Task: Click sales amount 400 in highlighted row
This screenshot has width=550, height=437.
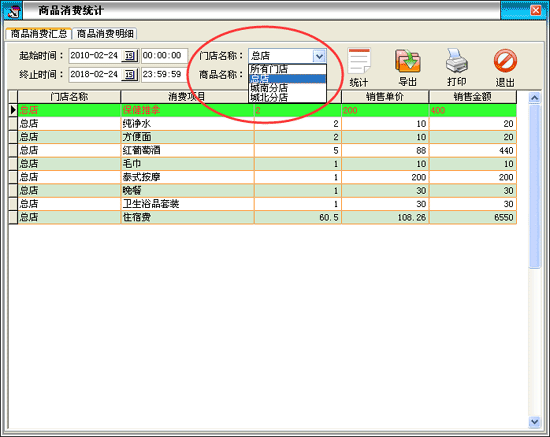Action: pyautogui.click(x=472, y=110)
